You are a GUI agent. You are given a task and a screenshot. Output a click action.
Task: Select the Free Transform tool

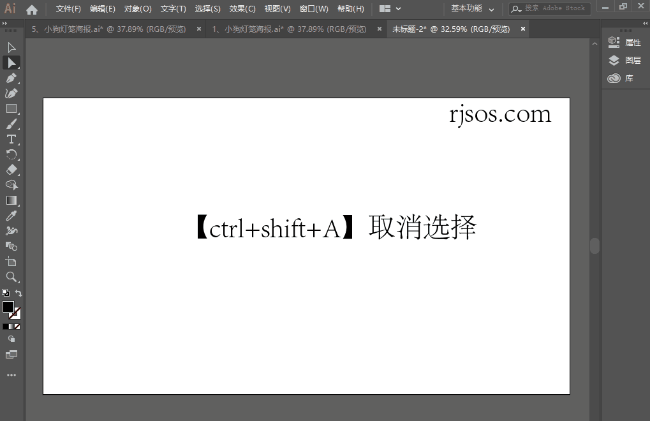coord(11,247)
